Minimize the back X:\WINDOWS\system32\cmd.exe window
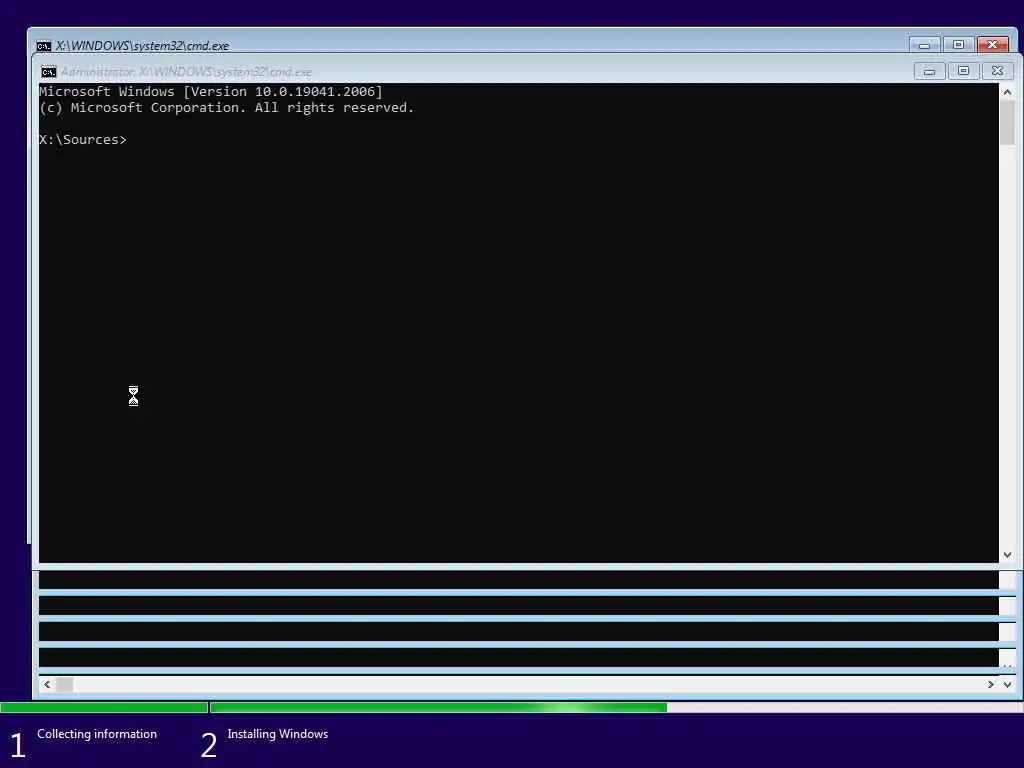This screenshot has height=768, width=1024. tap(924, 45)
